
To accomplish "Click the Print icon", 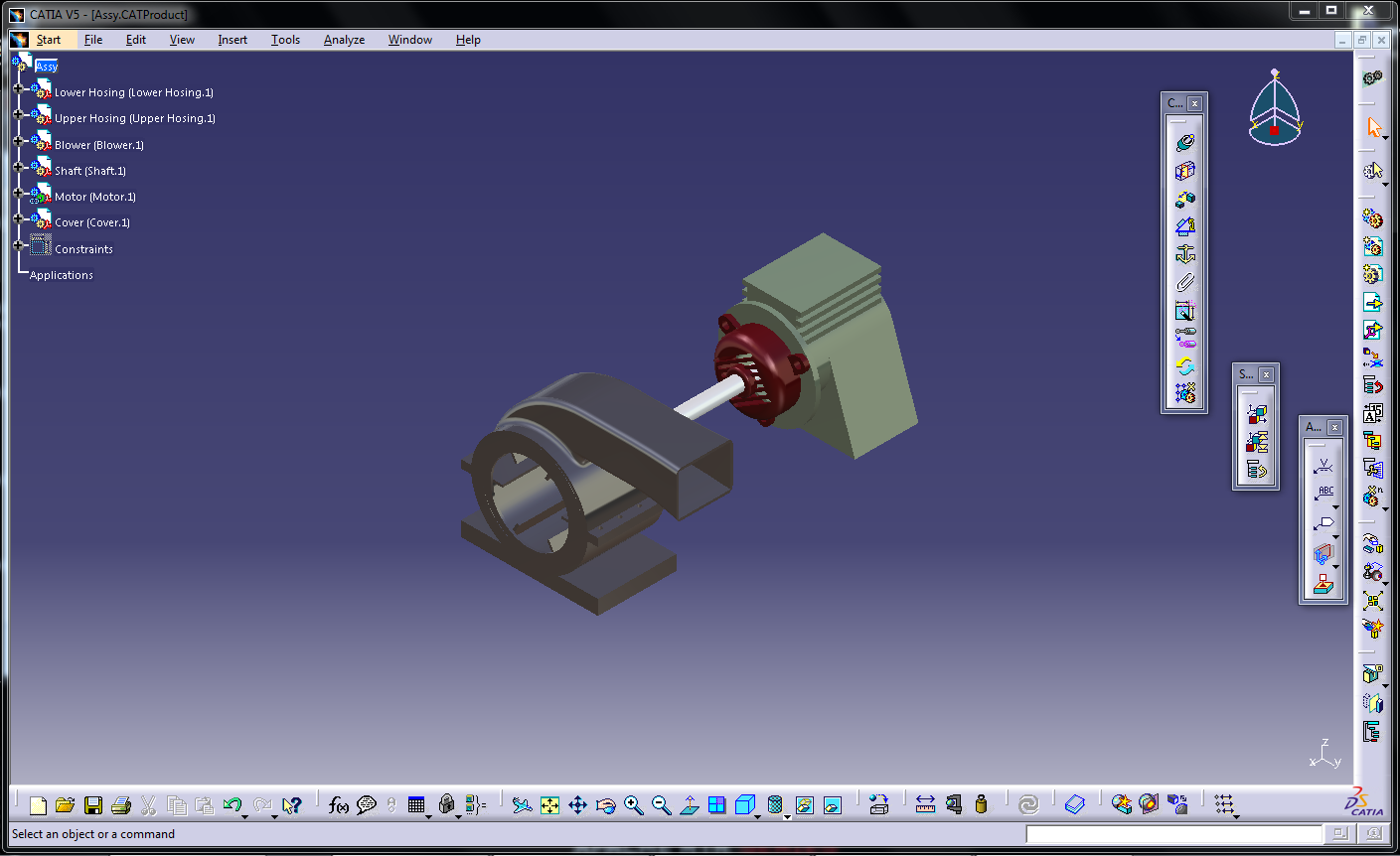I will (x=121, y=805).
